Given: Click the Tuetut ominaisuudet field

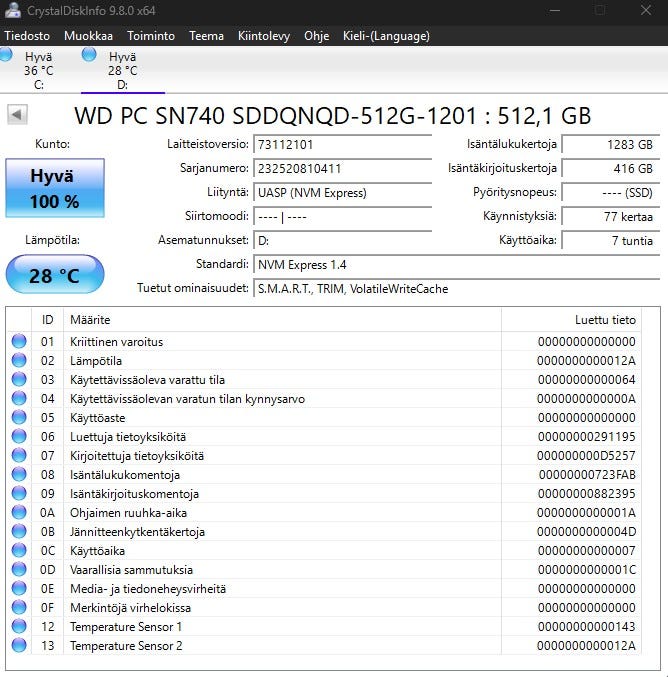Looking at the screenshot, I should click(457, 289).
